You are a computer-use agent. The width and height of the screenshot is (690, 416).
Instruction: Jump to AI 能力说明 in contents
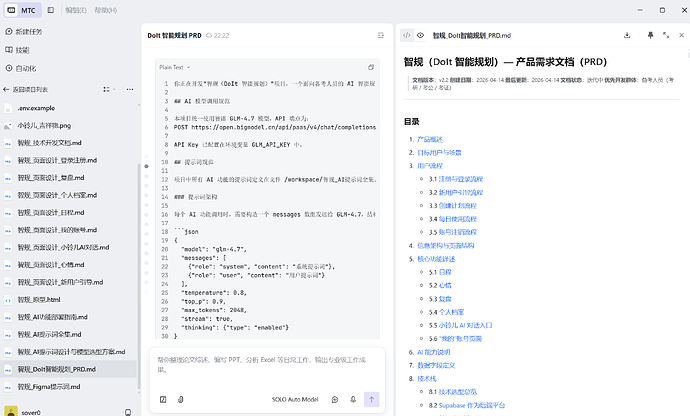coord(434,352)
